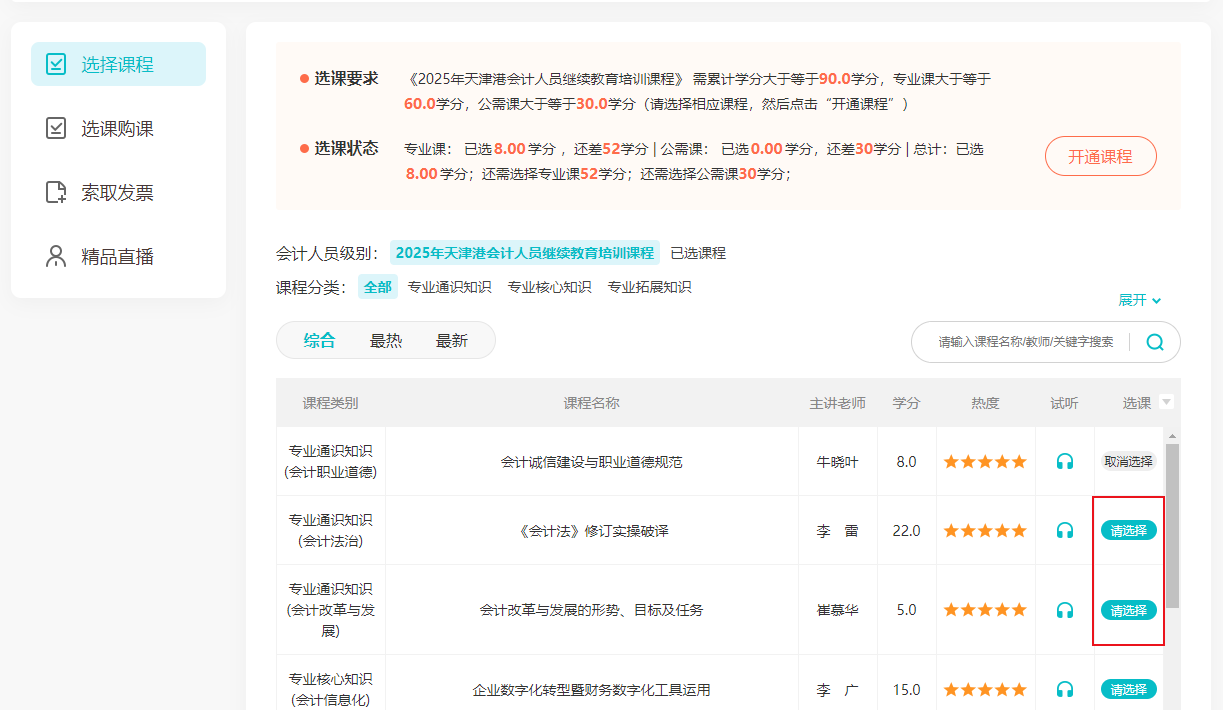Select 请选择 for 李广's course
Image resolution: width=1223 pixels, height=710 pixels.
point(1128,690)
